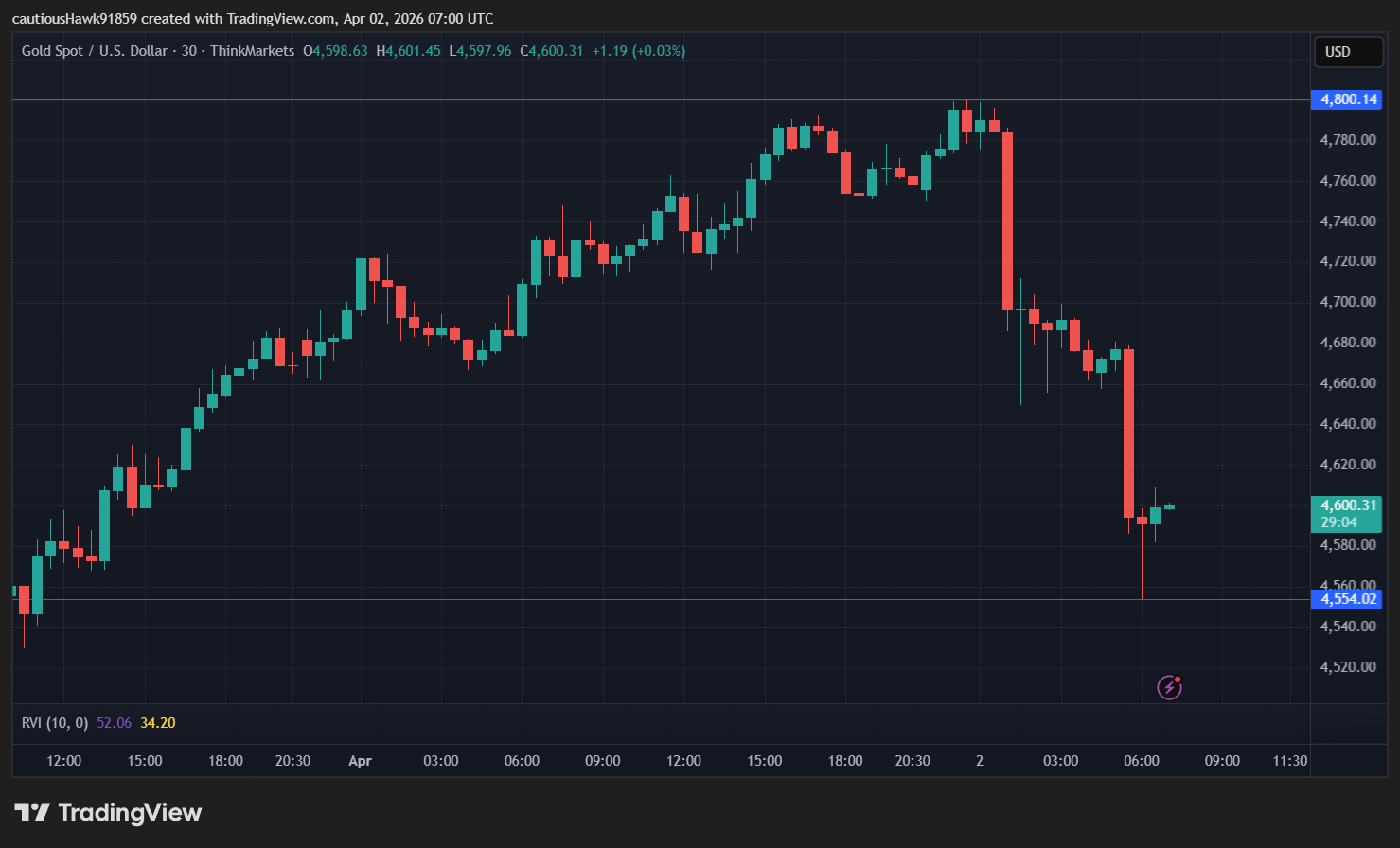Viewport: 1400px width, 848px height.
Task: Click the +1.19 (+0.03%) change value
Action: [638, 51]
